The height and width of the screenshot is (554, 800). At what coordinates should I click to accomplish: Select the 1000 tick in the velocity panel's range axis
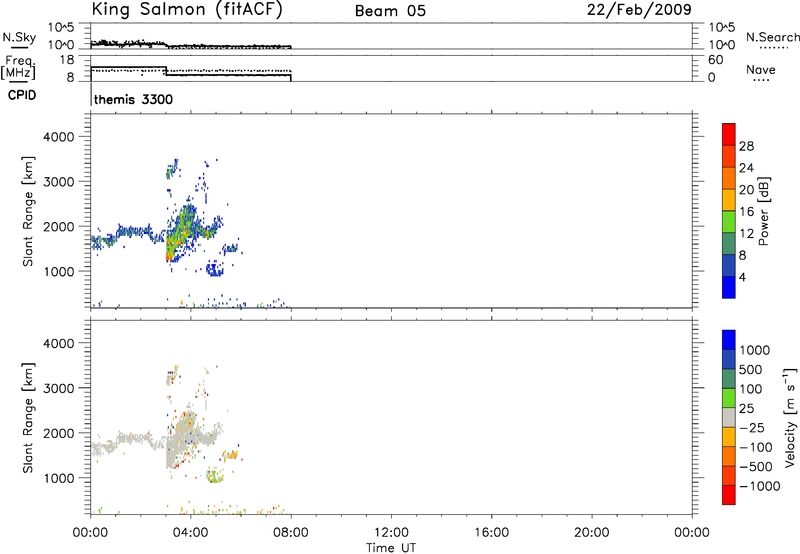click(x=59, y=478)
